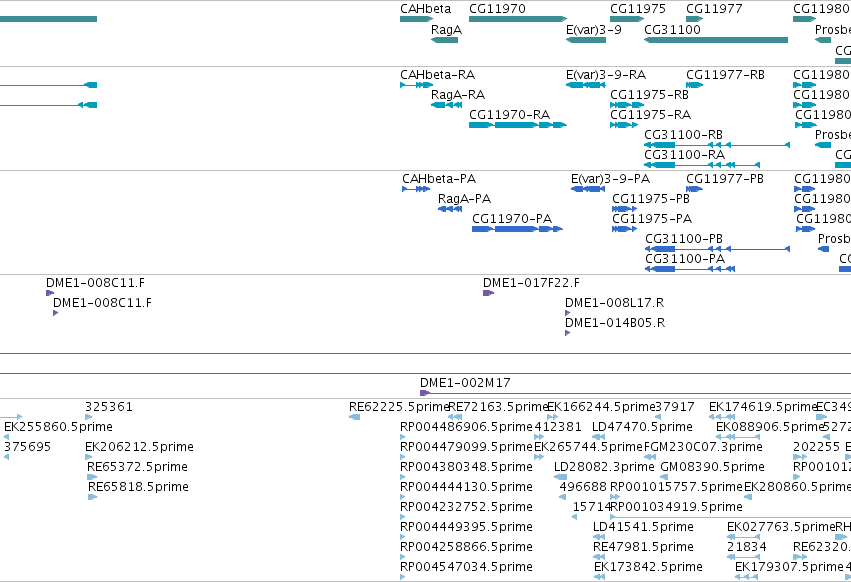
Task: Select the RagA gene feature label
Action: point(446,30)
